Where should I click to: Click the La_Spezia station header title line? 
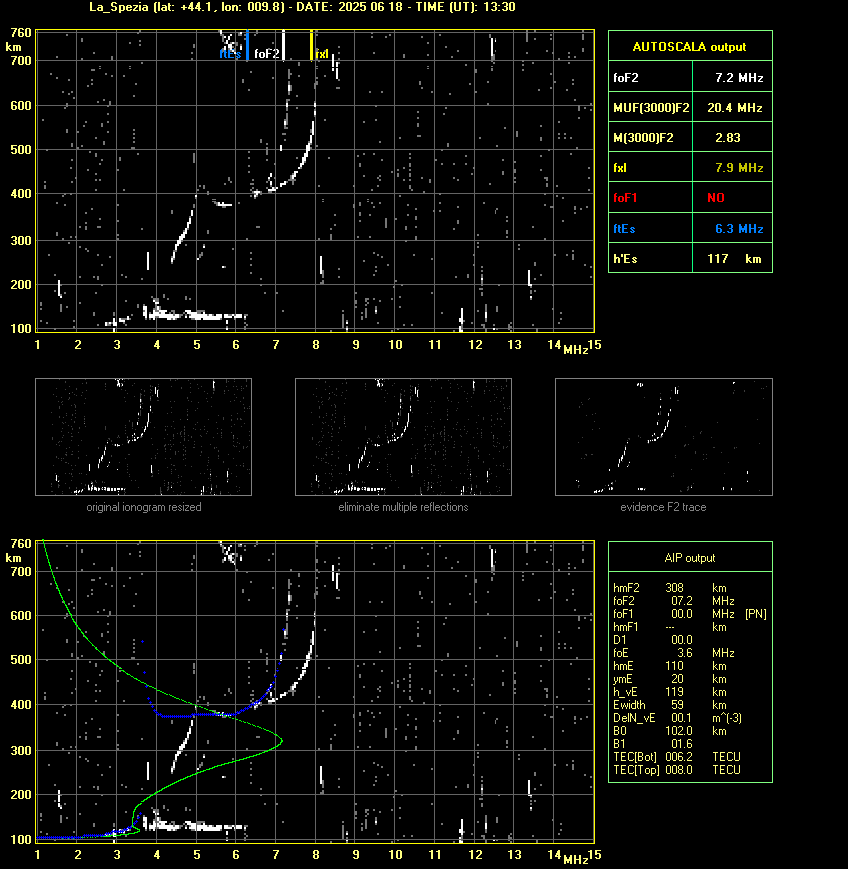[x=303, y=7]
